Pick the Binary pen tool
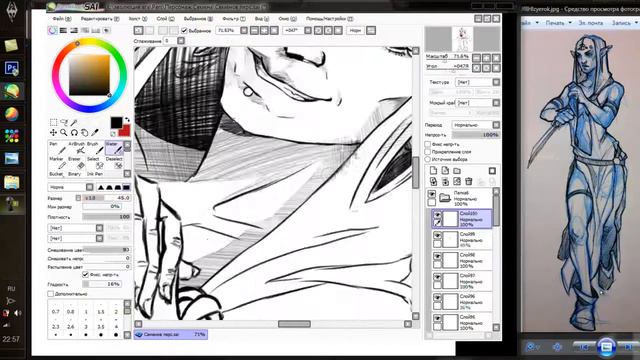 75,174
